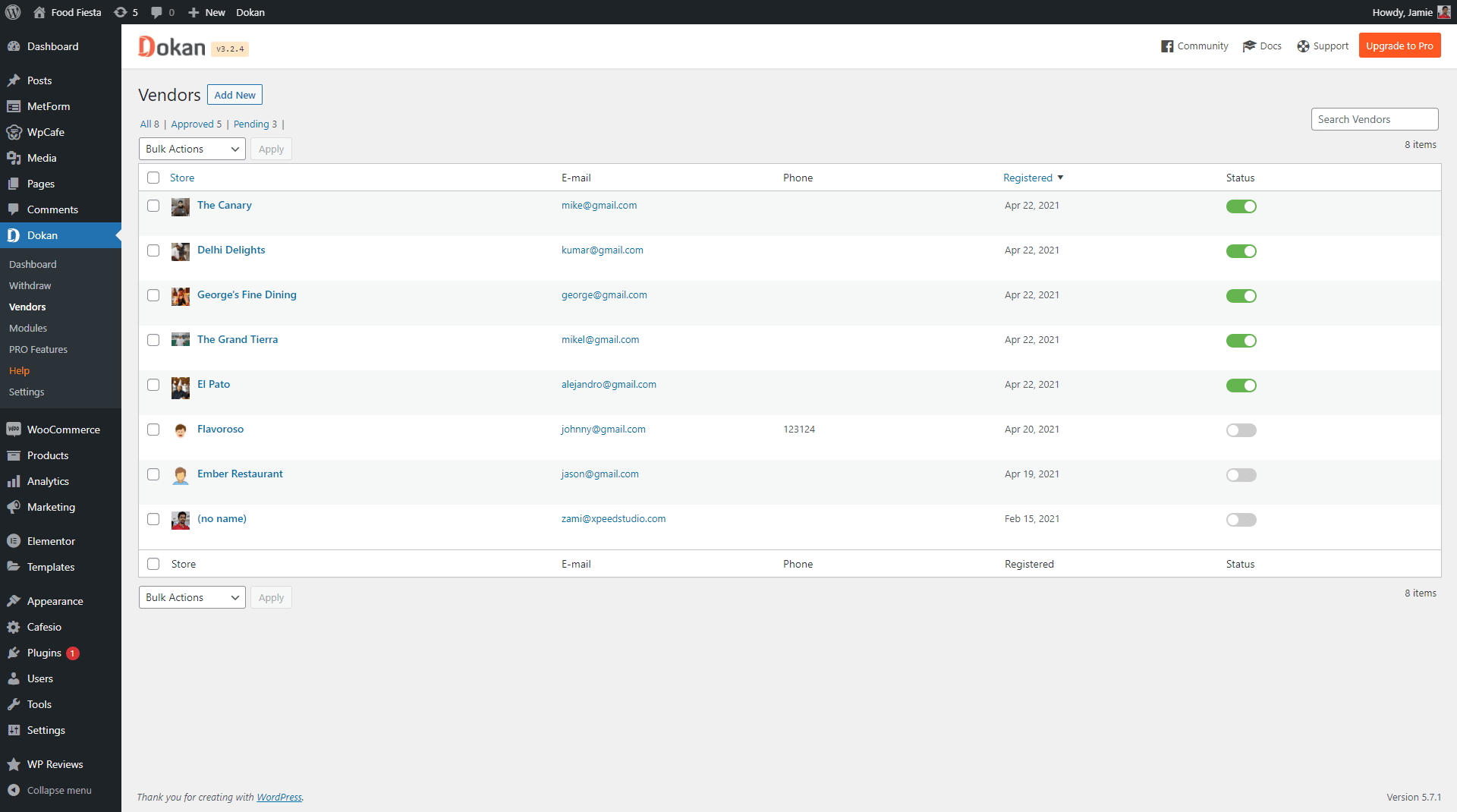Click the WordPress logo icon in admin bar
The width and height of the screenshot is (1457, 812).
click(13, 12)
